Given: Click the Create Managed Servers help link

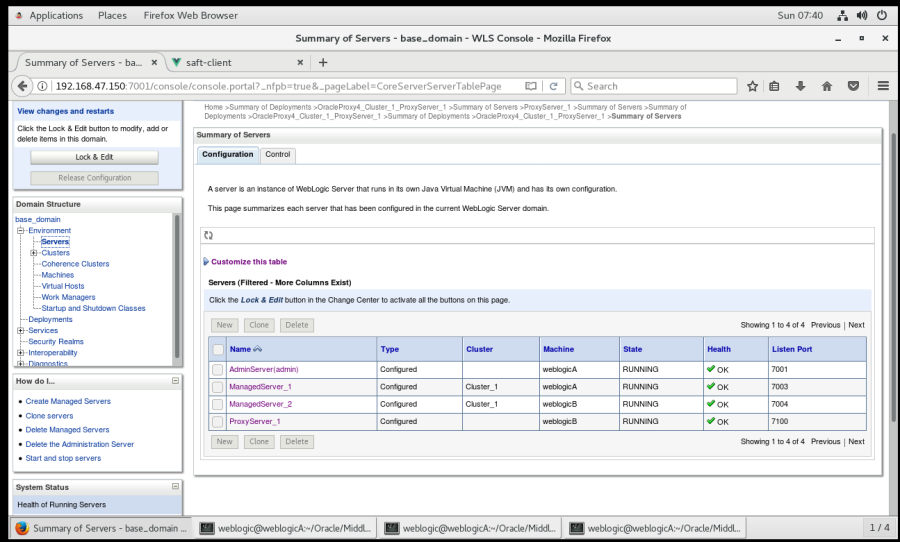Looking at the screenshot, I should [x=68, y=401].
